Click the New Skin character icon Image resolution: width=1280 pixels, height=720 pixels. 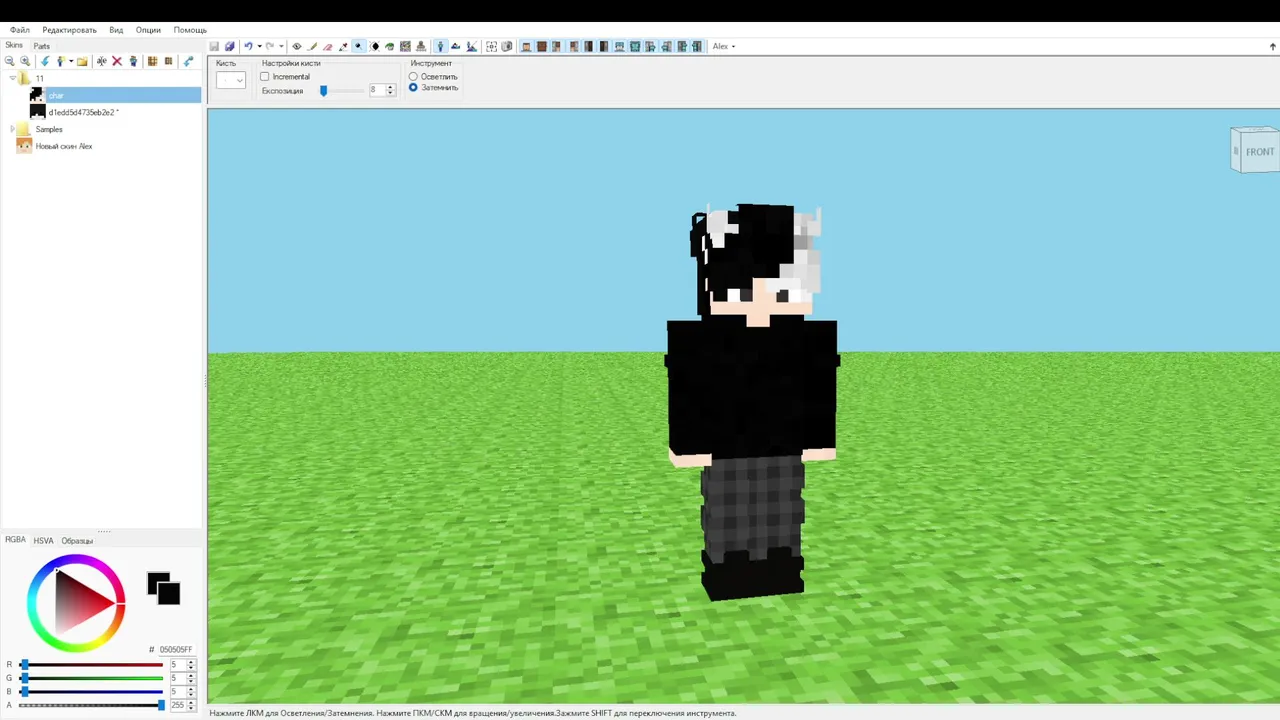[x=60, y=61]
